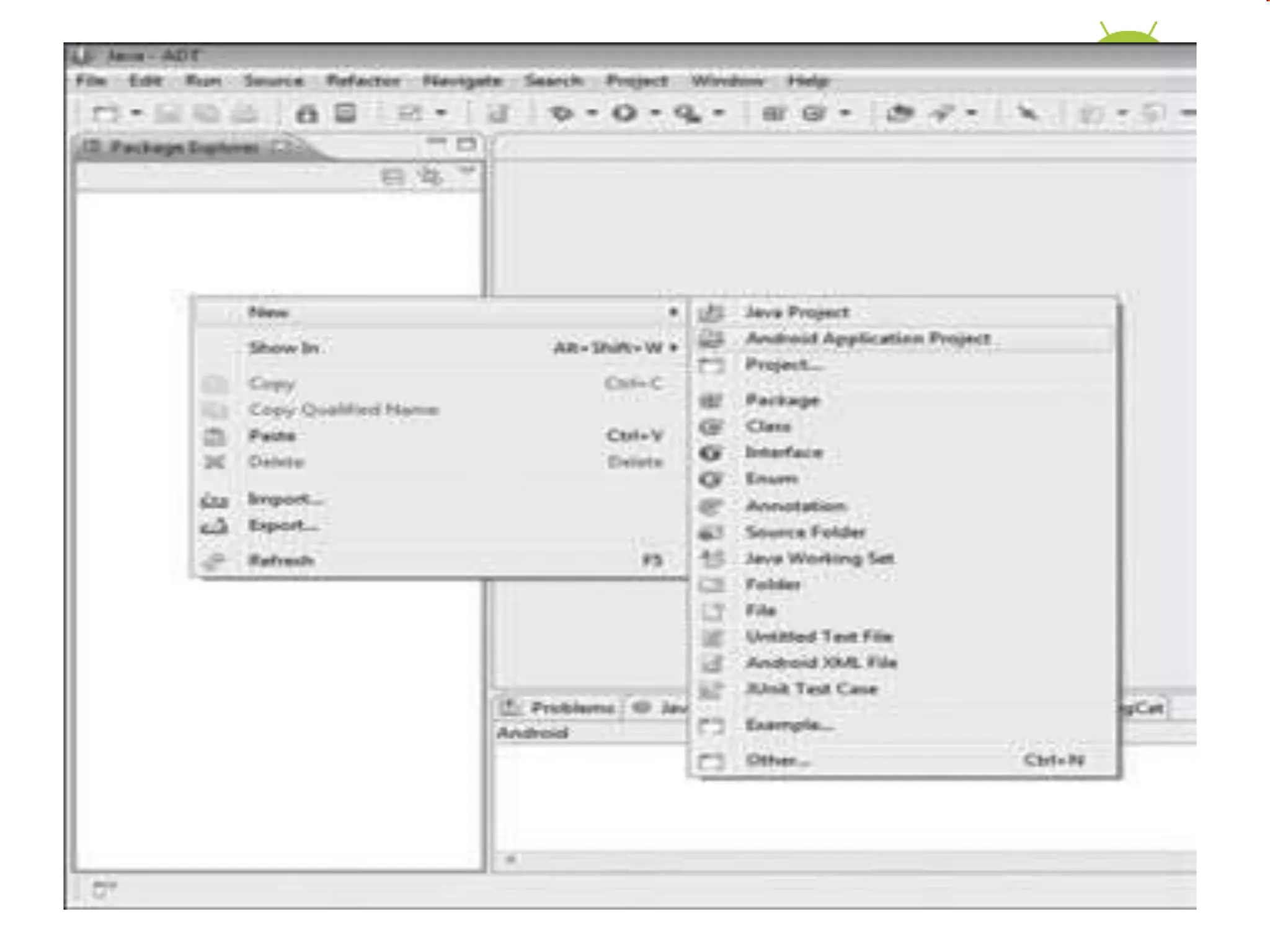1270x952 pixels.
Task: Open the Refactor menu
Action: (363, 81)
